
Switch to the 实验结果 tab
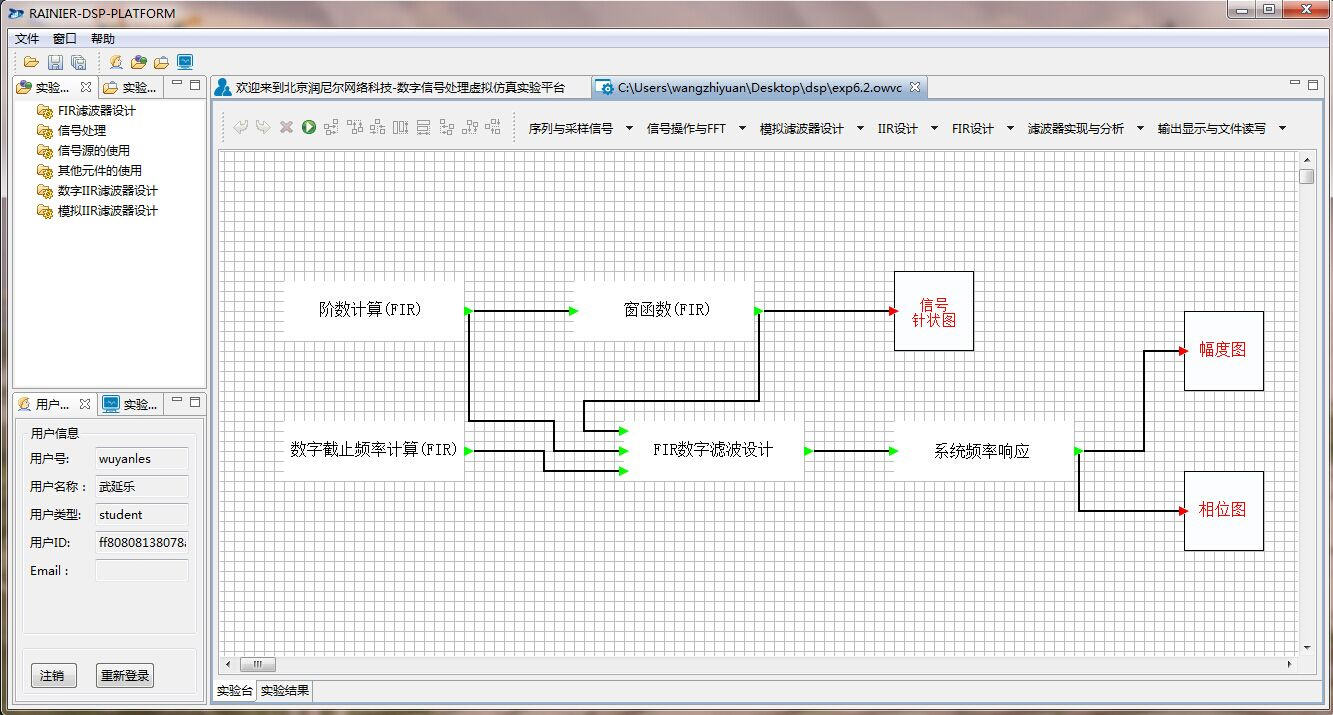click(285, 690)
